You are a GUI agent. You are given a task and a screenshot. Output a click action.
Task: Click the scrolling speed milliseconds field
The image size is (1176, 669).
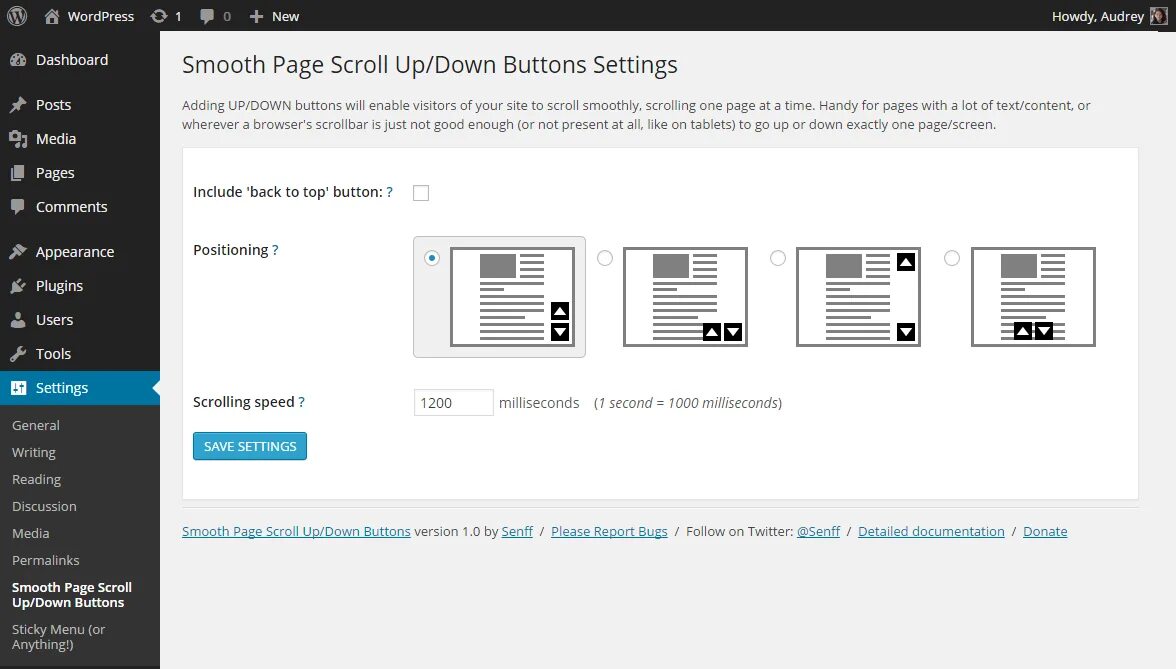click(454, 403)
